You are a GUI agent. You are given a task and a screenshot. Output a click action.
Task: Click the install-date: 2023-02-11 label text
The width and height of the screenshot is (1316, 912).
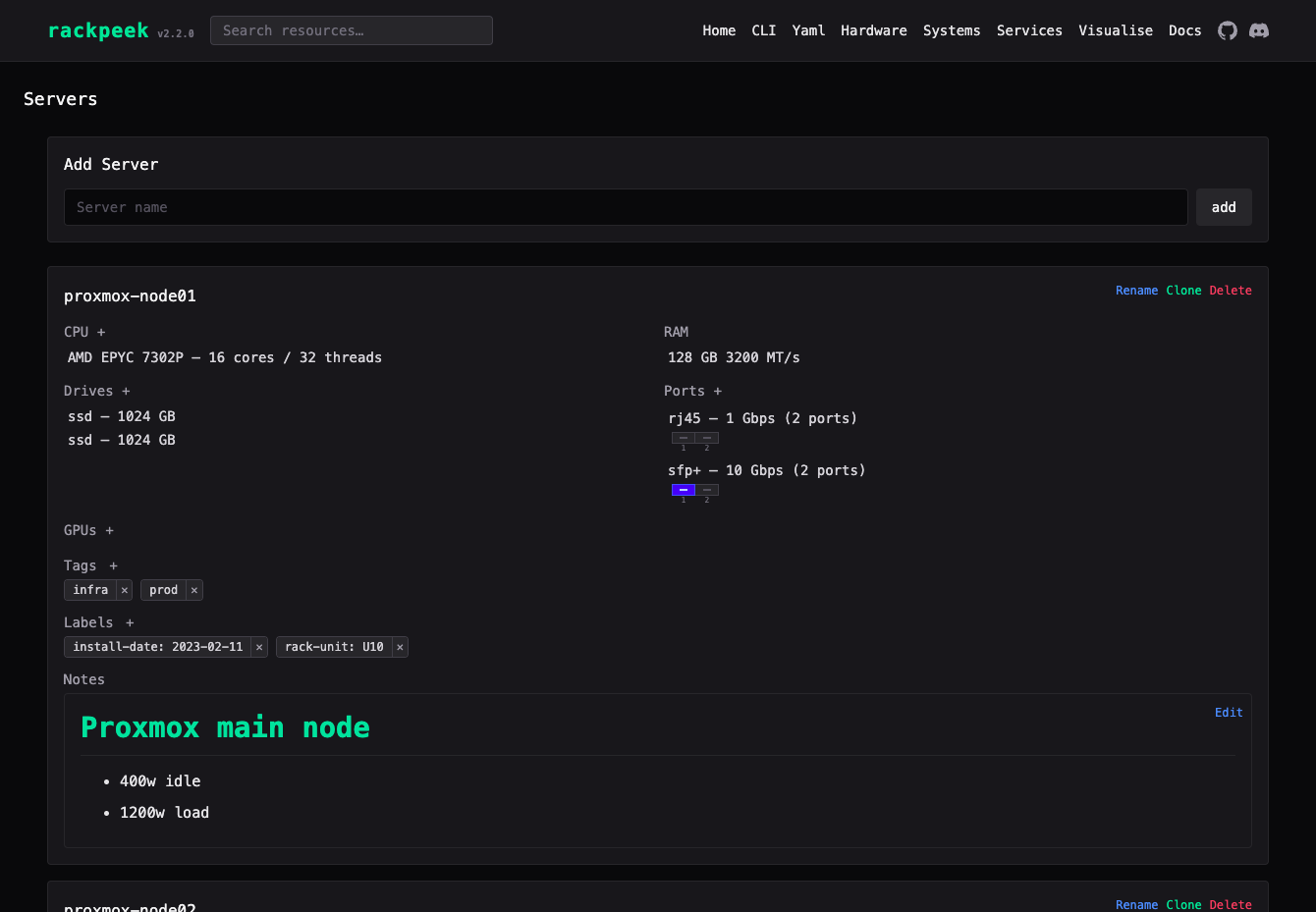pos(158,647)
